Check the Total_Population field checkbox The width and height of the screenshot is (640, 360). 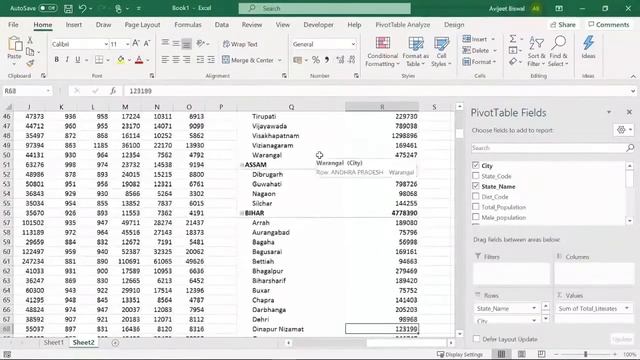[476, 207]
